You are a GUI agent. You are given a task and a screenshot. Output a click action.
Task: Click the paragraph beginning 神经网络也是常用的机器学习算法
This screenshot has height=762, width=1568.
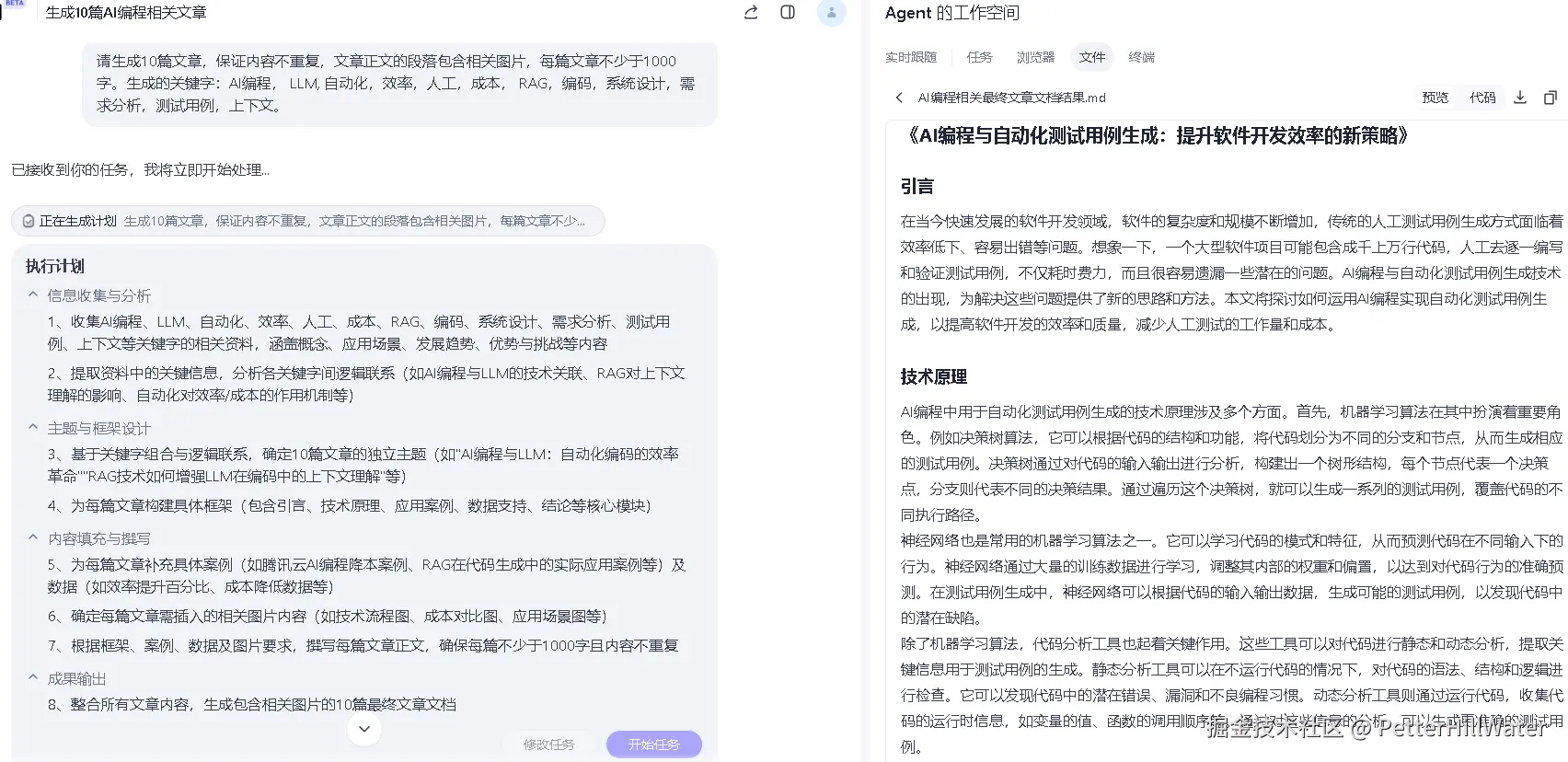click(x=1232, y=579)
